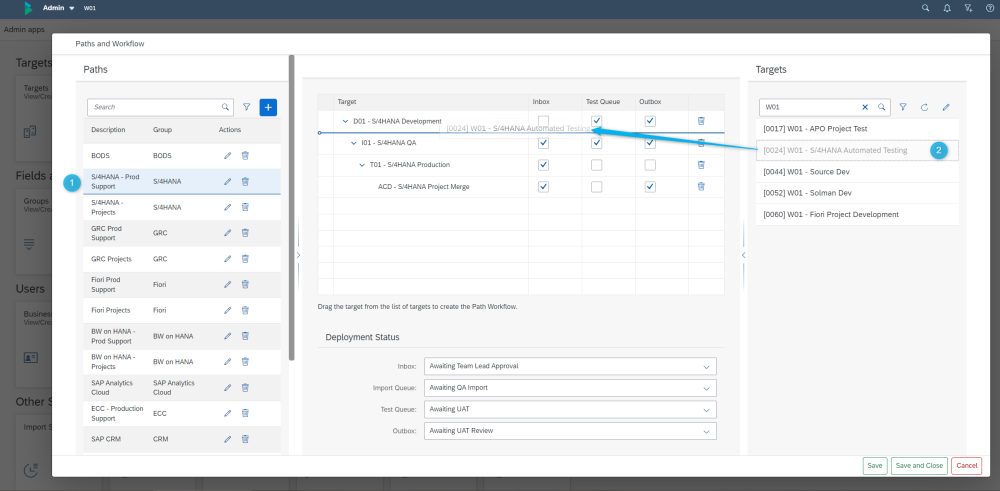Cancel the Paths and Workflow dialog
1000x491 pixels.
(966, 465)
